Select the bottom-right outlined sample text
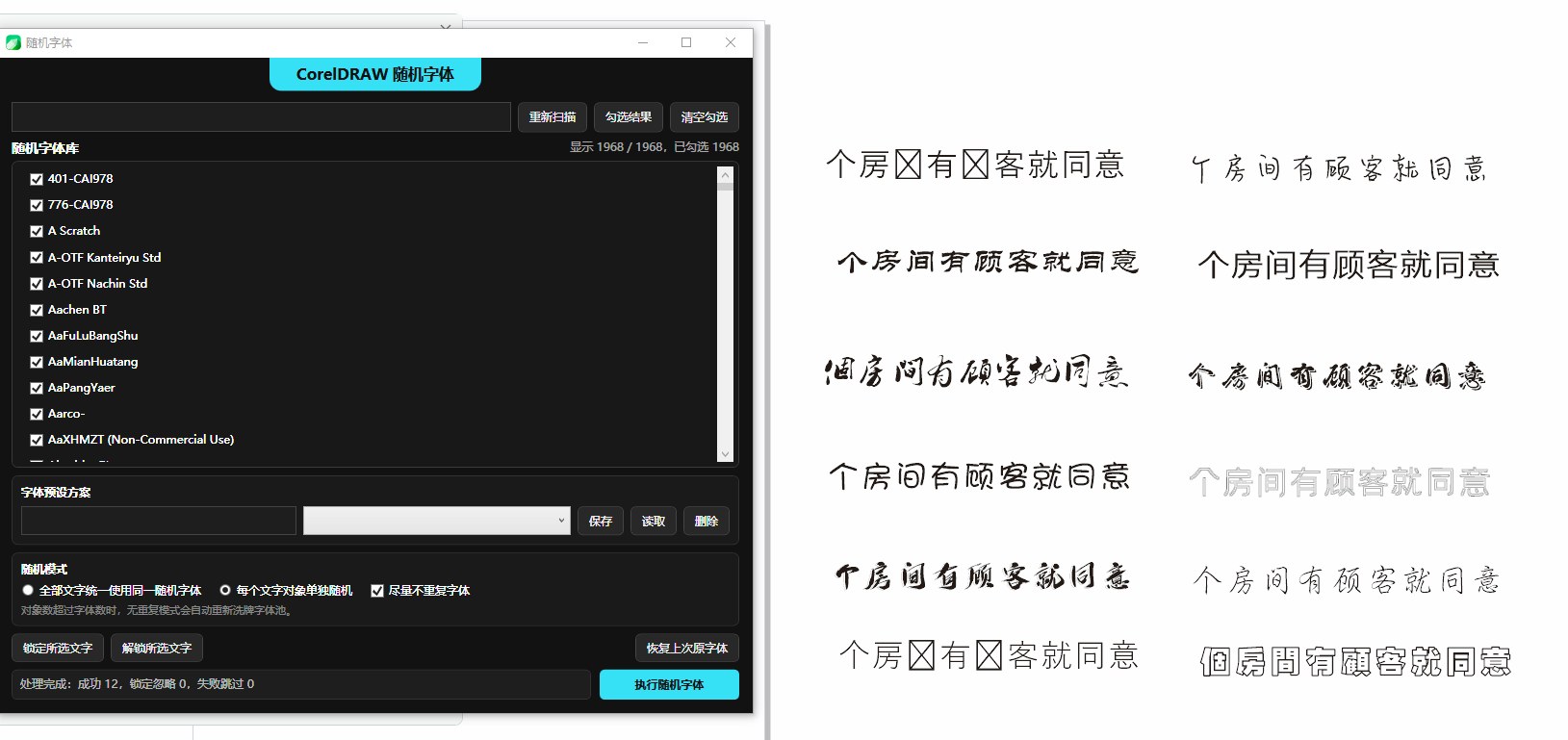This screenshot has width=1568, height=740. click(1355, 661)
